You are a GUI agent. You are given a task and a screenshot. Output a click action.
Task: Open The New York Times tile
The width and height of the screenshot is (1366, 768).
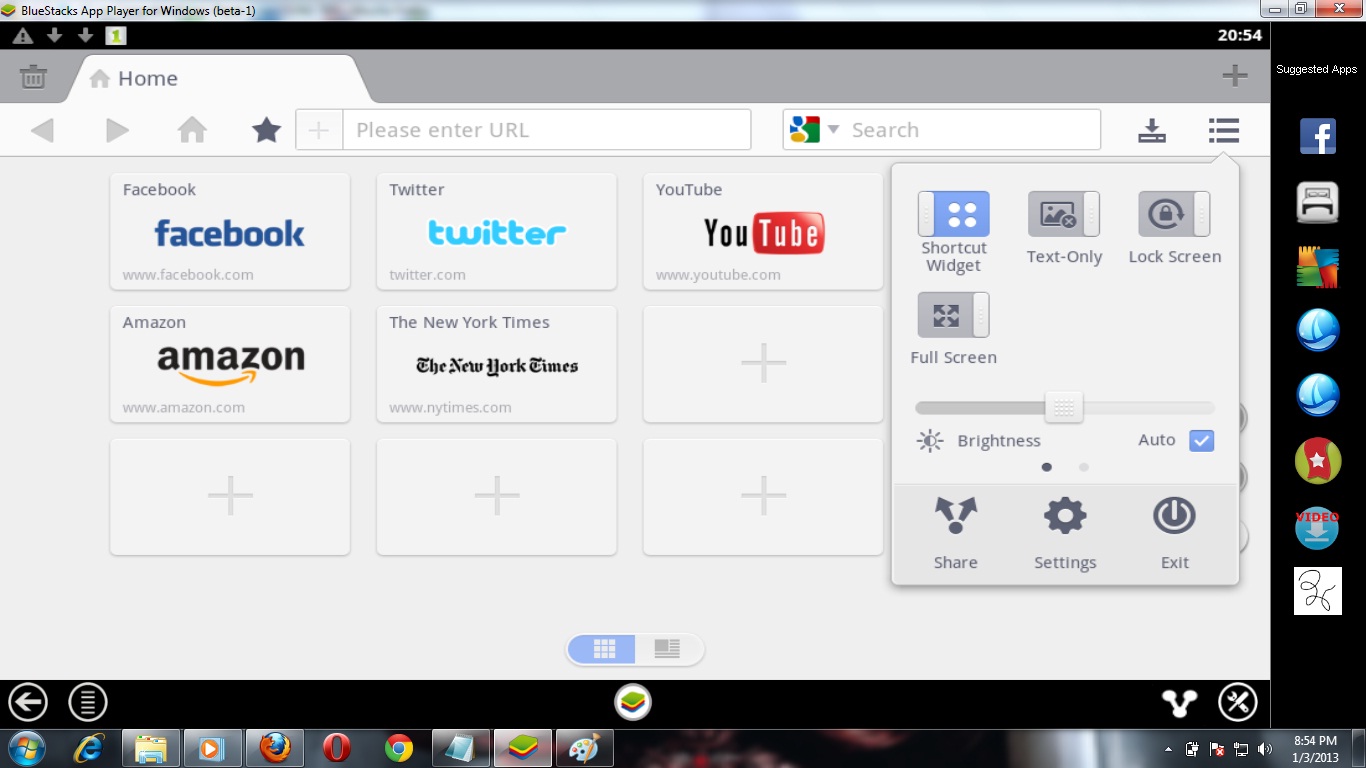pyautogui.click(x=497, y=364)
